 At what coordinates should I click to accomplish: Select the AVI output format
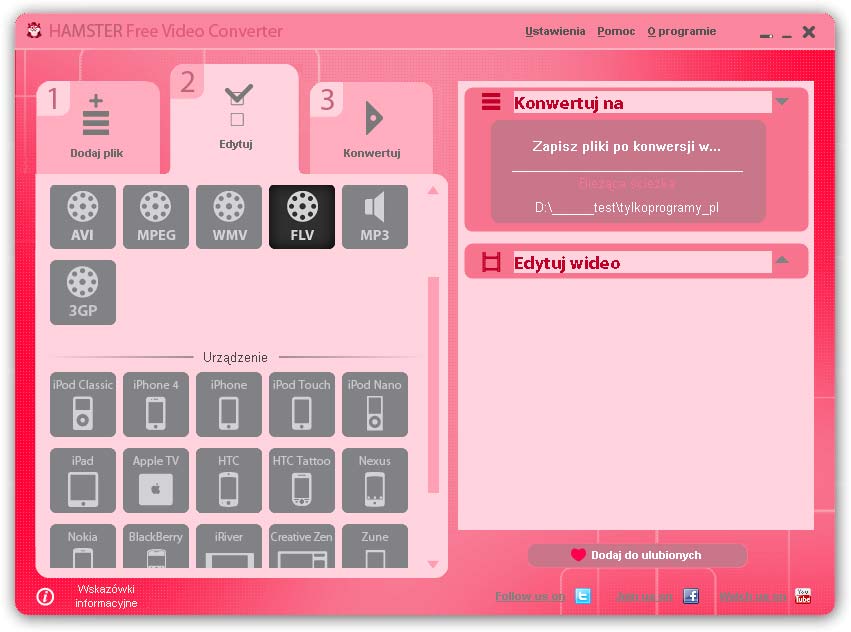coord(82,217)
